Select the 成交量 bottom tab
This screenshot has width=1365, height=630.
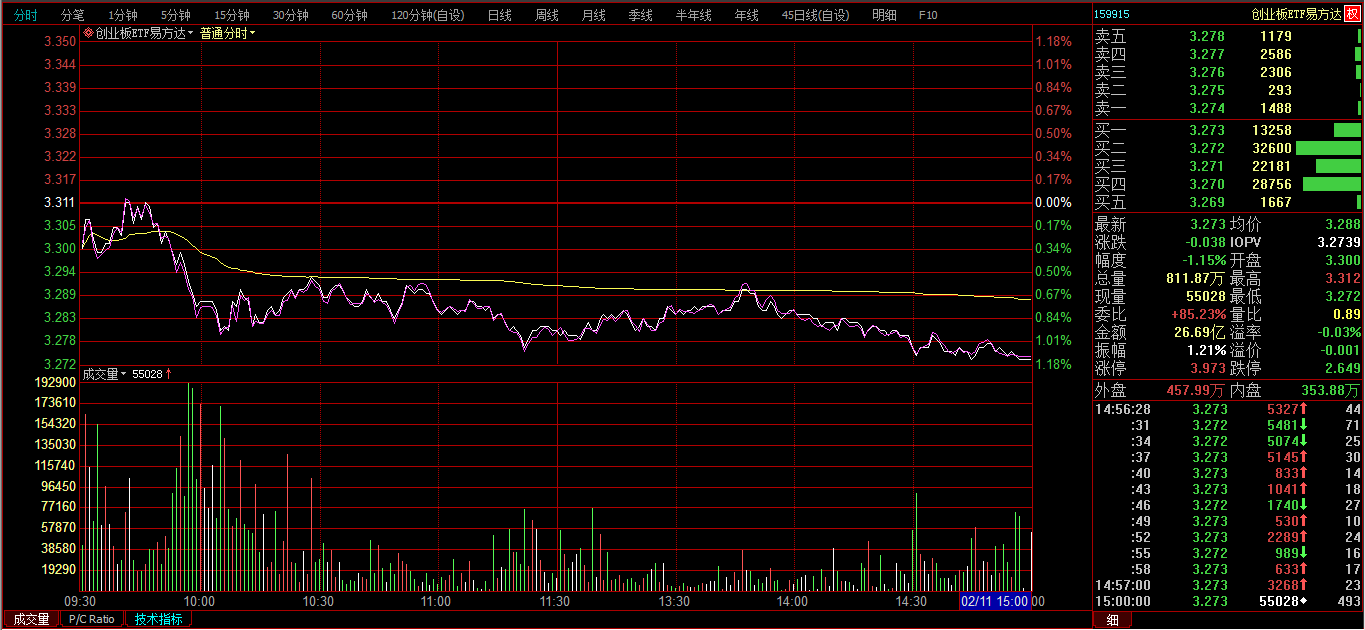(x=31, y=619)
